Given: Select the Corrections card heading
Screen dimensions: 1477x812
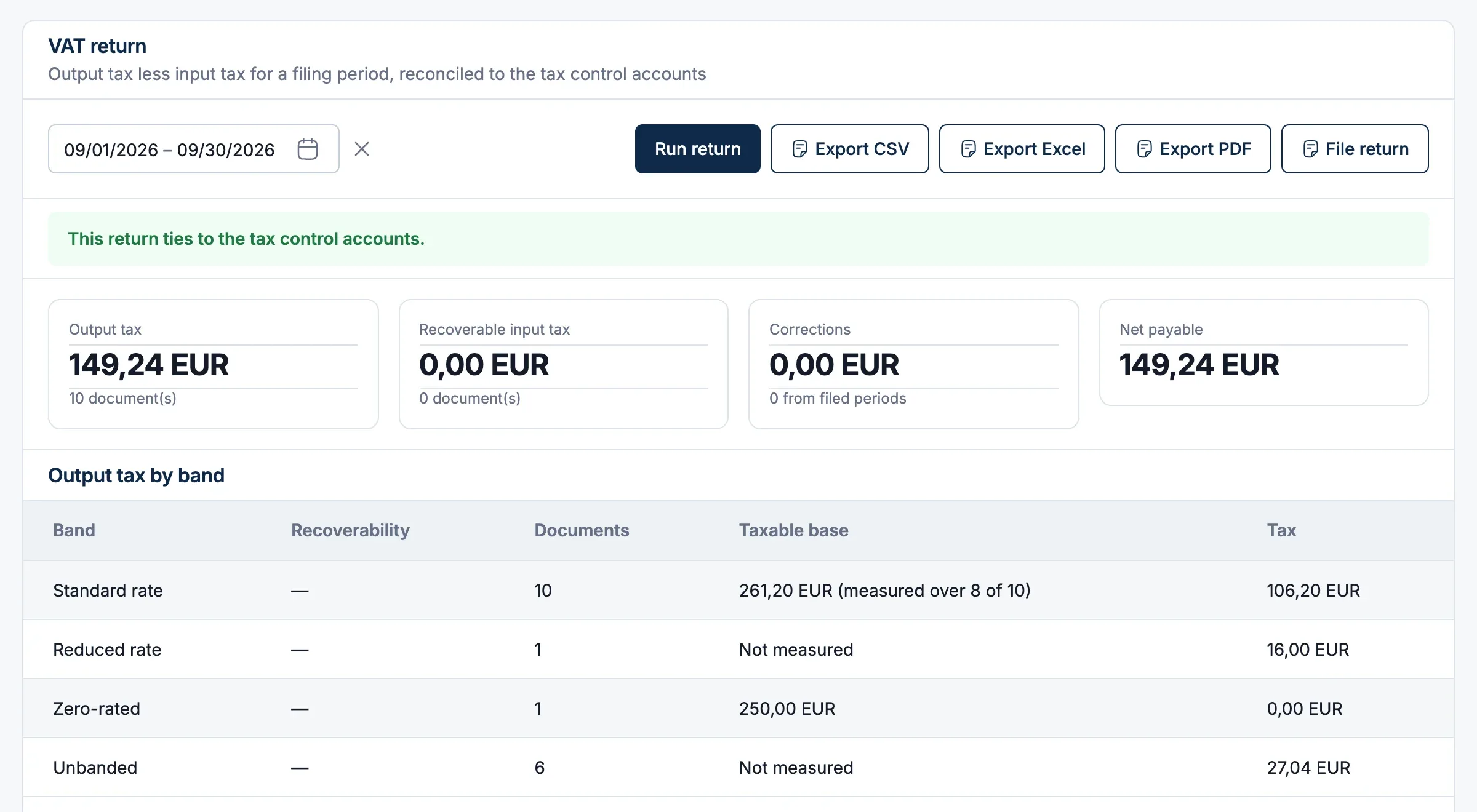Looking at the screenshot, I should (810, 330).
